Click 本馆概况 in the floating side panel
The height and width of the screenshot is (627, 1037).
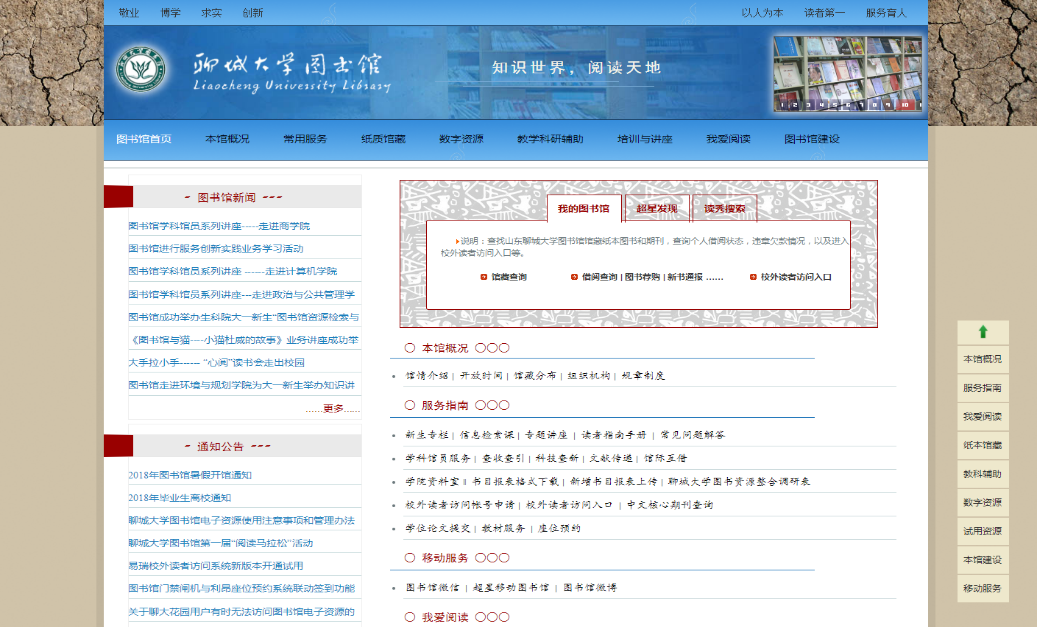(x=983, y=359)
